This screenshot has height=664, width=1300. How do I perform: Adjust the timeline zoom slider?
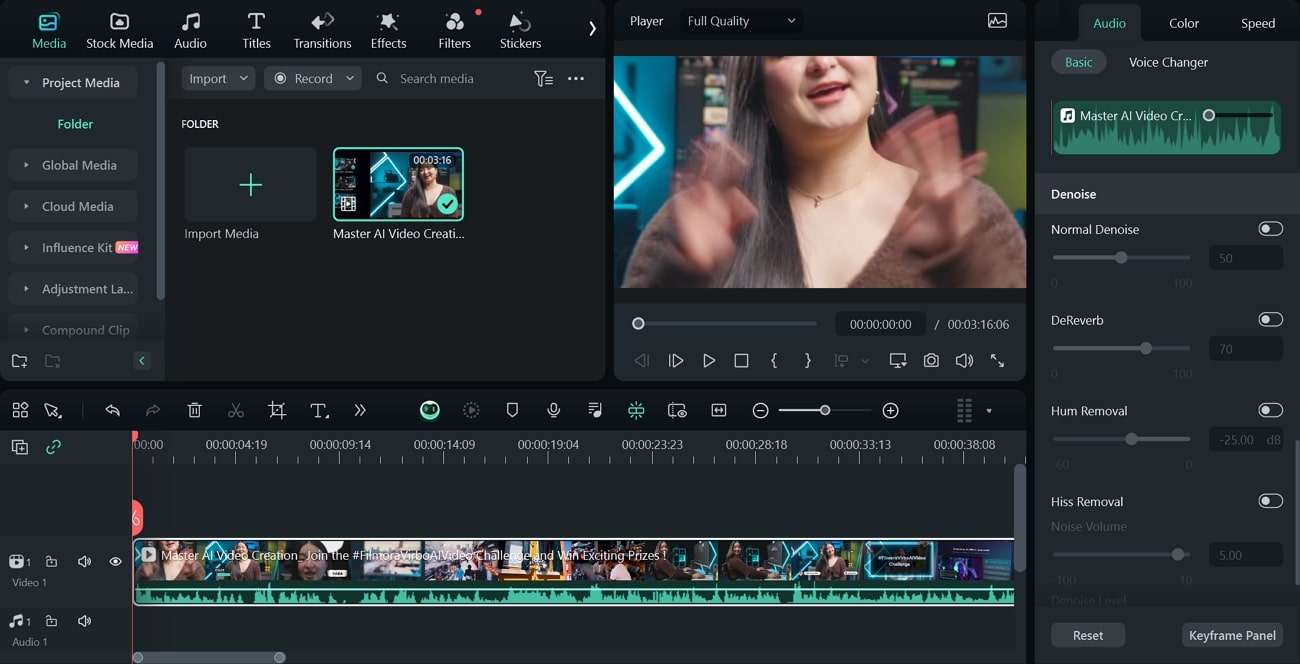tap(825, 410)
